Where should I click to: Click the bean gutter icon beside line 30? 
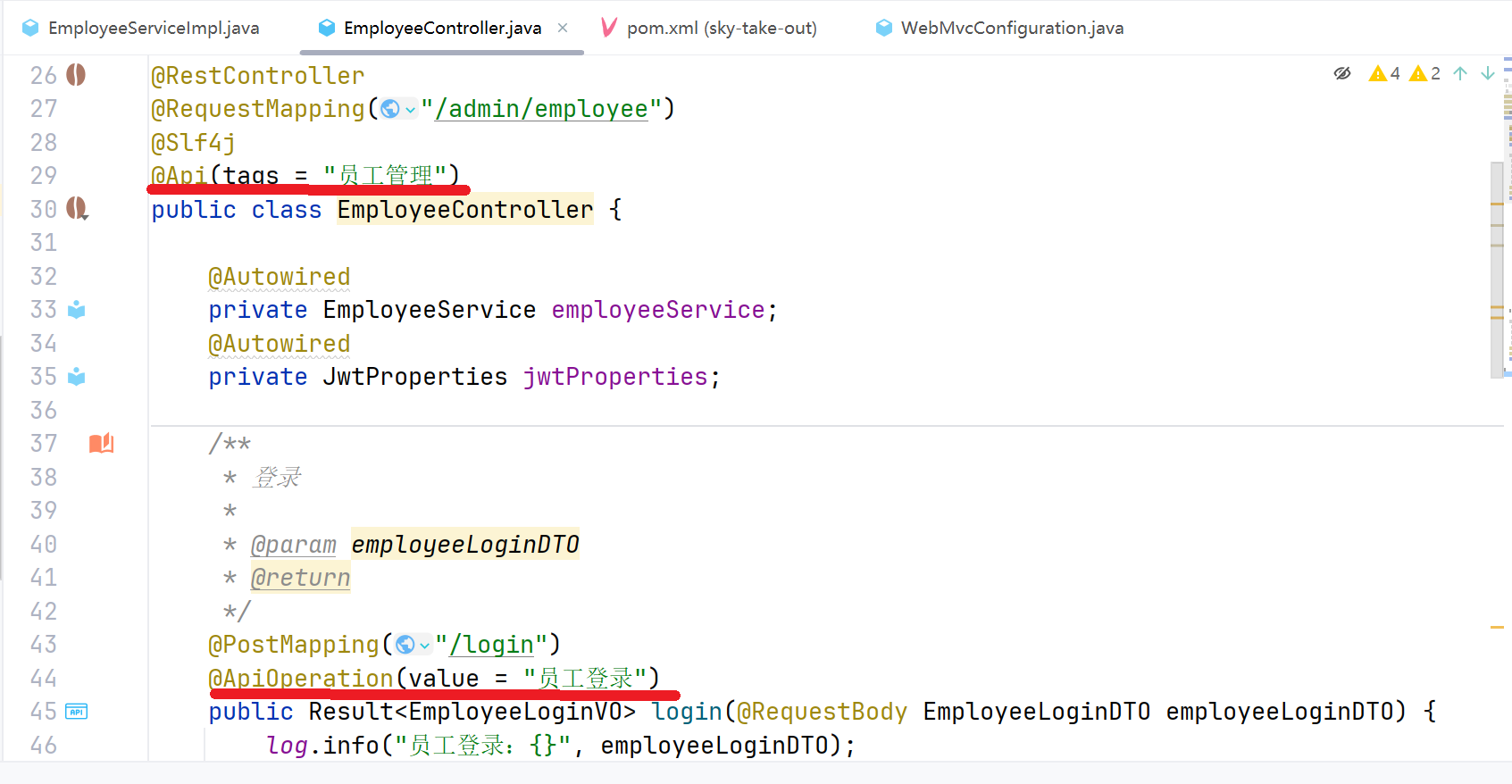[x=77, y=209]
